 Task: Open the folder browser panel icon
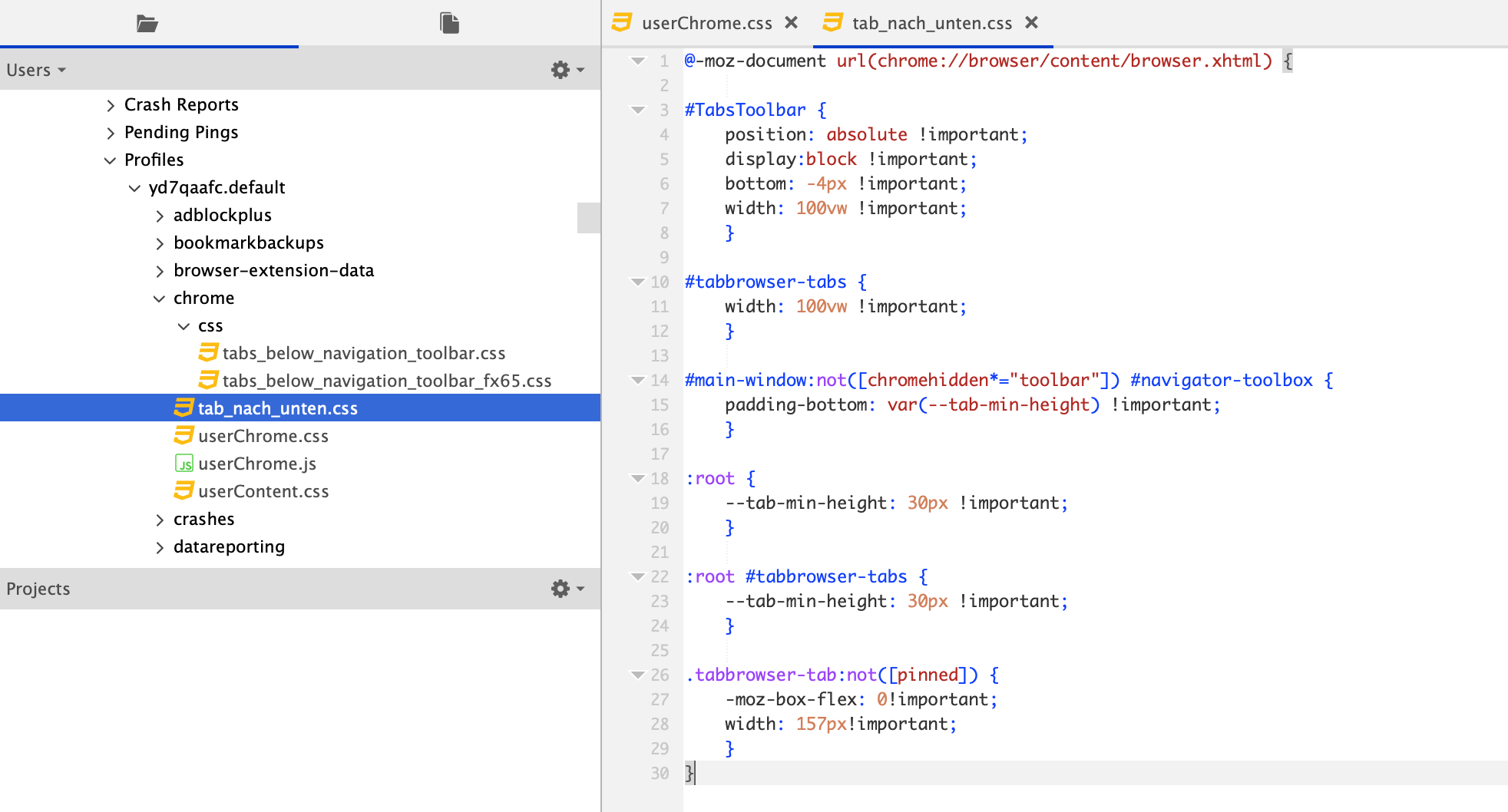(147, 24)
